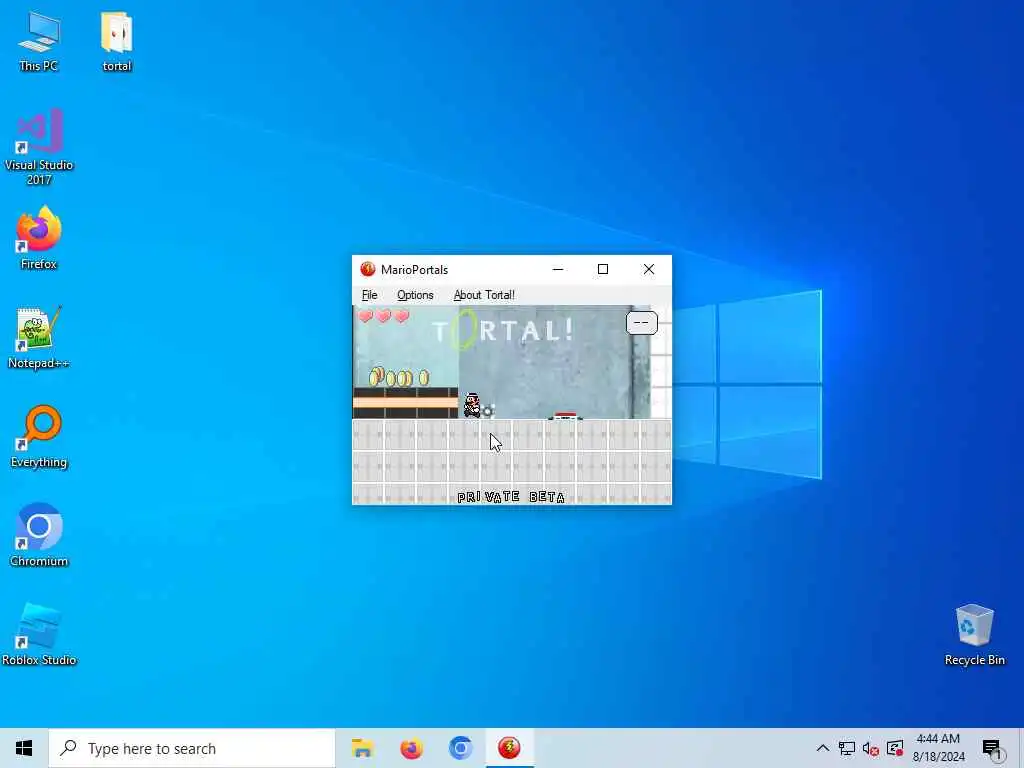The width and height of the screenshot is (1024, 768).
Task: Click the speech bubble with dashes
Action: click(641, 323)
